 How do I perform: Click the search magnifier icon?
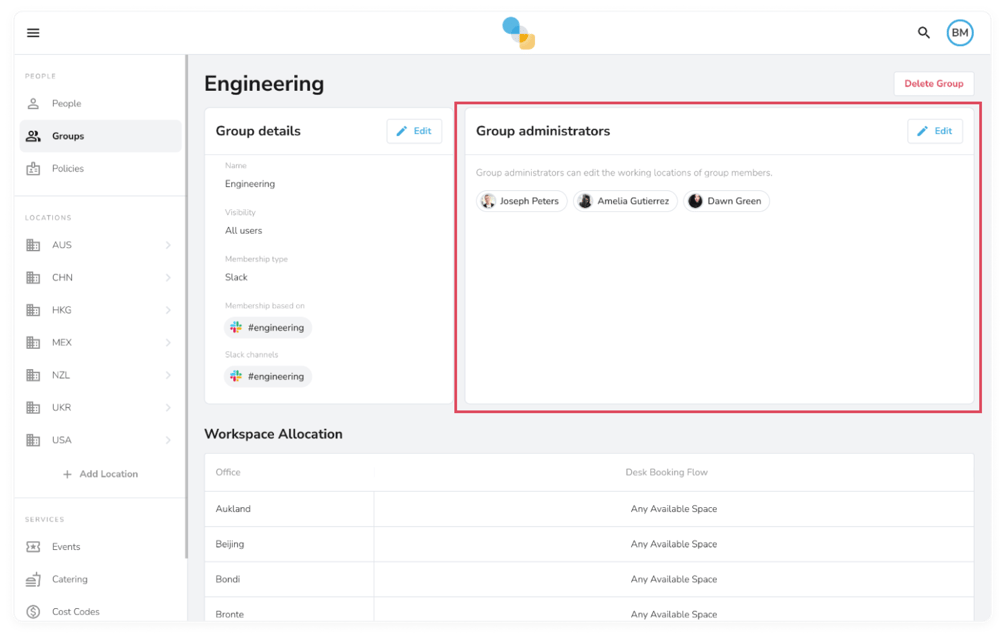pyautogui.click(x=922, y=32)
